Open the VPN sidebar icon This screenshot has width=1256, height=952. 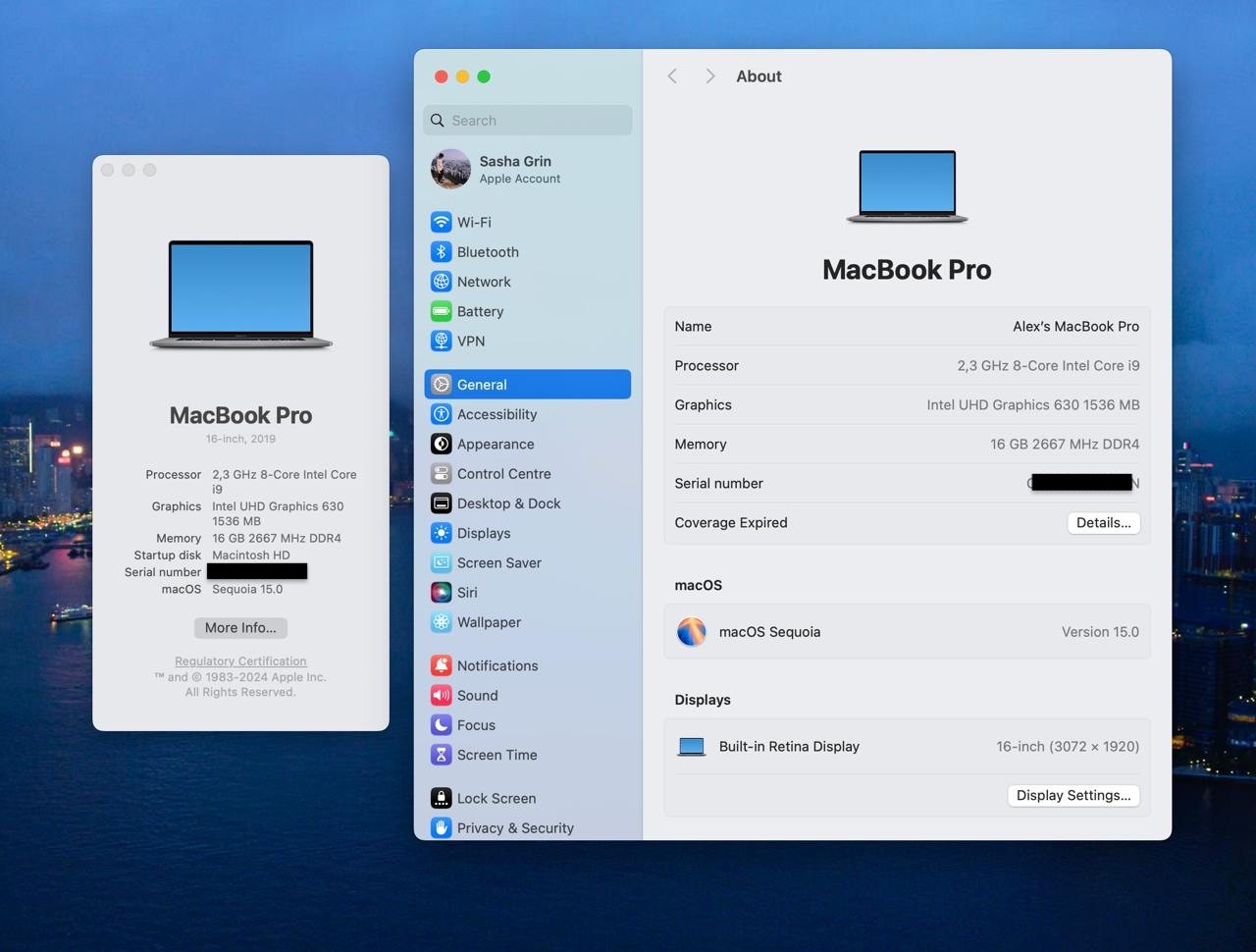click(442, 341)
